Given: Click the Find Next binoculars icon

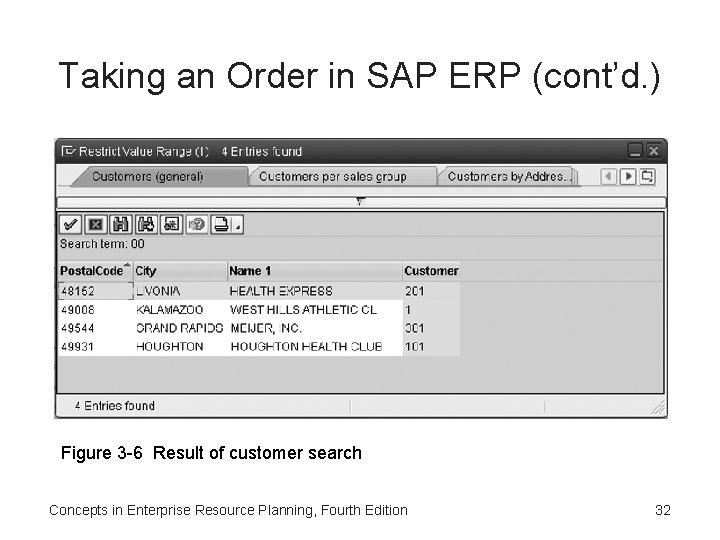Looking at the screenshot, I should pos(146,225).
